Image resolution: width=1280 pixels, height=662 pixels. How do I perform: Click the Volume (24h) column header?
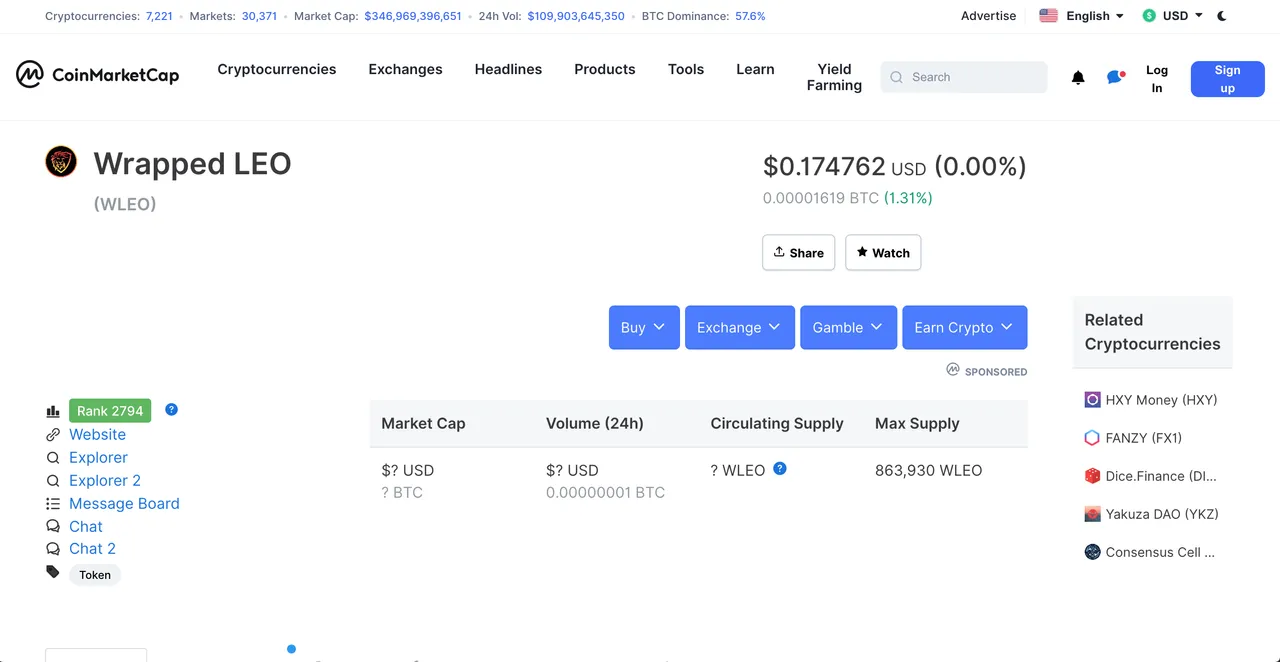click(595, 423)
